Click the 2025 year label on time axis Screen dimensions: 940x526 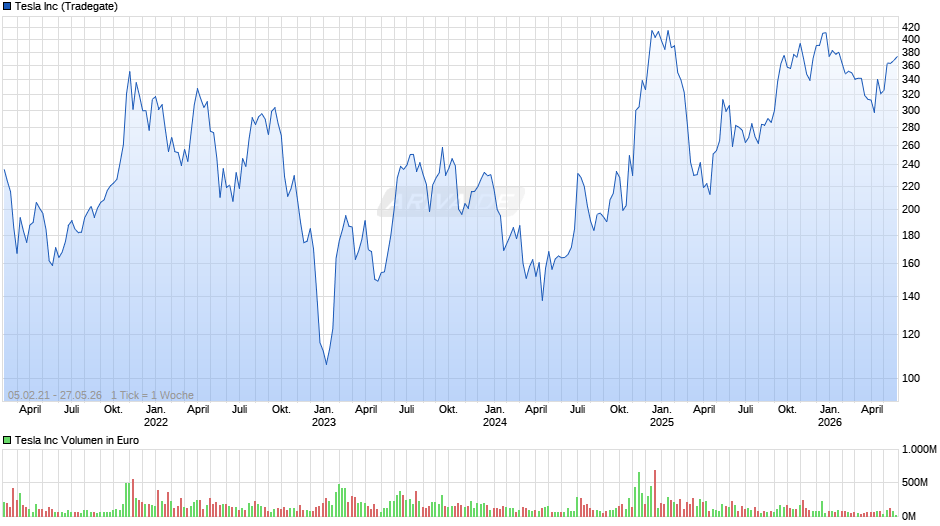click(662, 422)
